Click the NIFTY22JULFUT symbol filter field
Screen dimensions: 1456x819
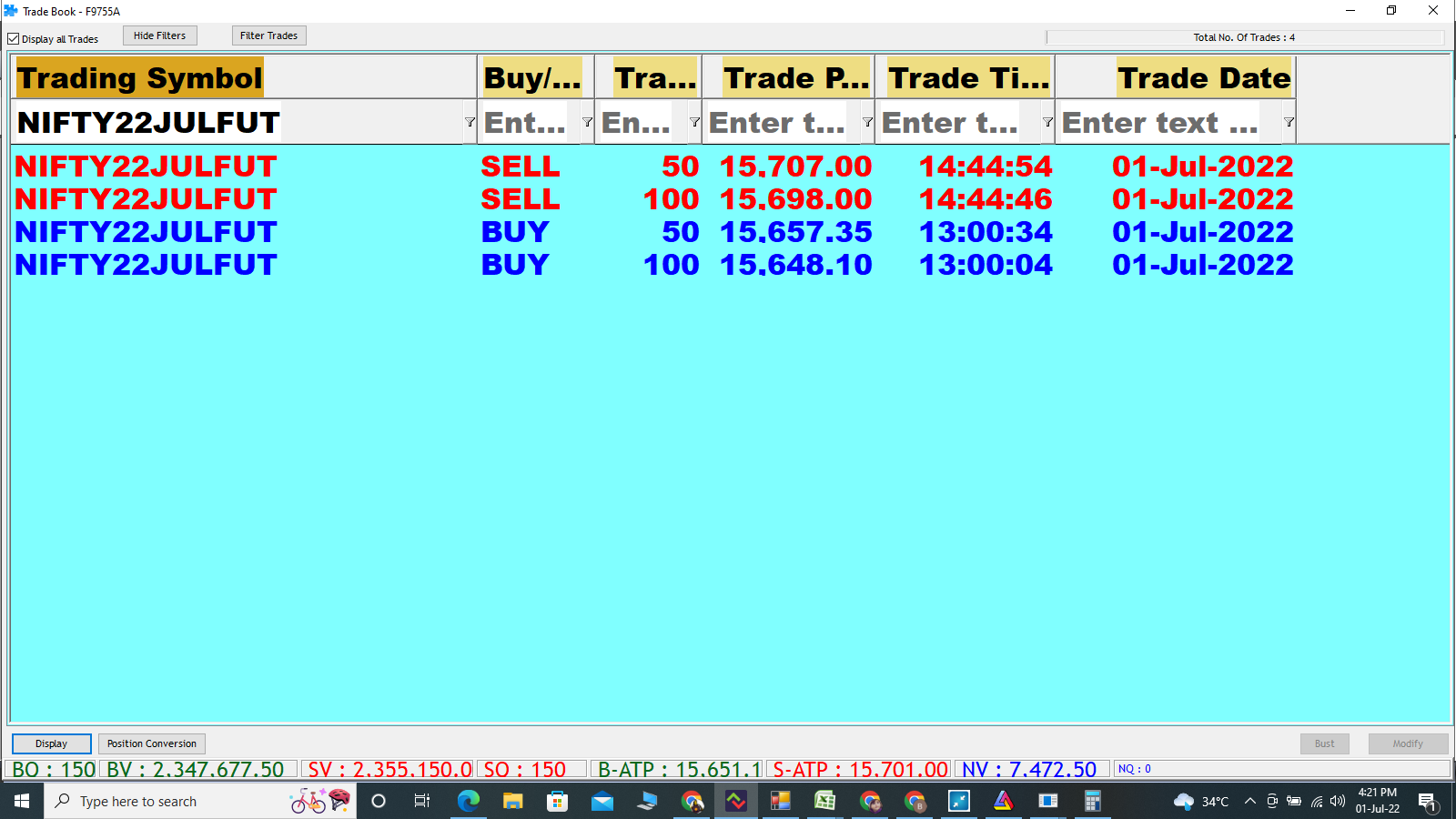[x=238, y=122]
